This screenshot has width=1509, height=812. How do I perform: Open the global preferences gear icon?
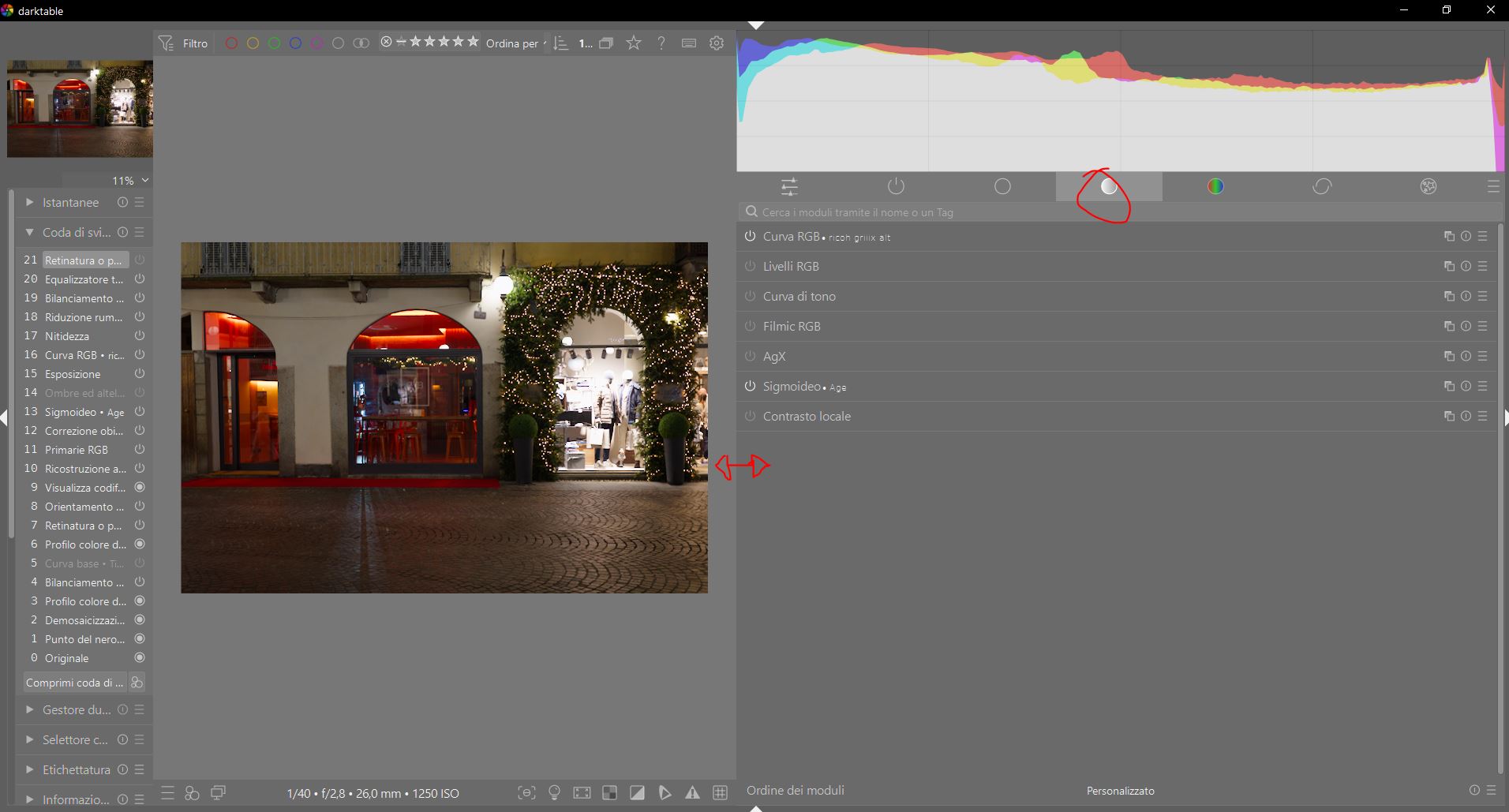pyautogui.click(x=717, y=43)
